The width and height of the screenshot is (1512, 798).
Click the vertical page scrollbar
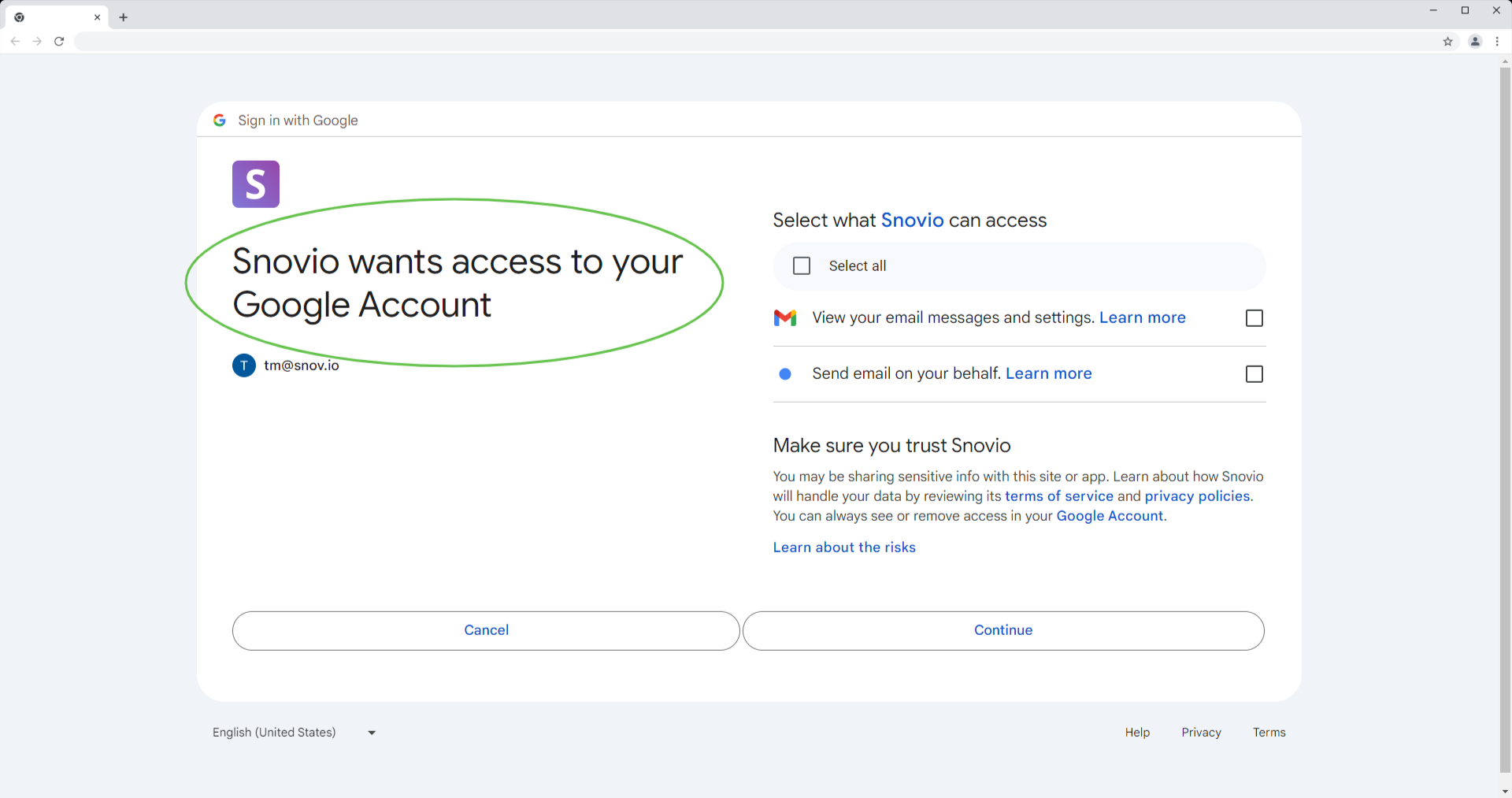(x=1506, y=420)
